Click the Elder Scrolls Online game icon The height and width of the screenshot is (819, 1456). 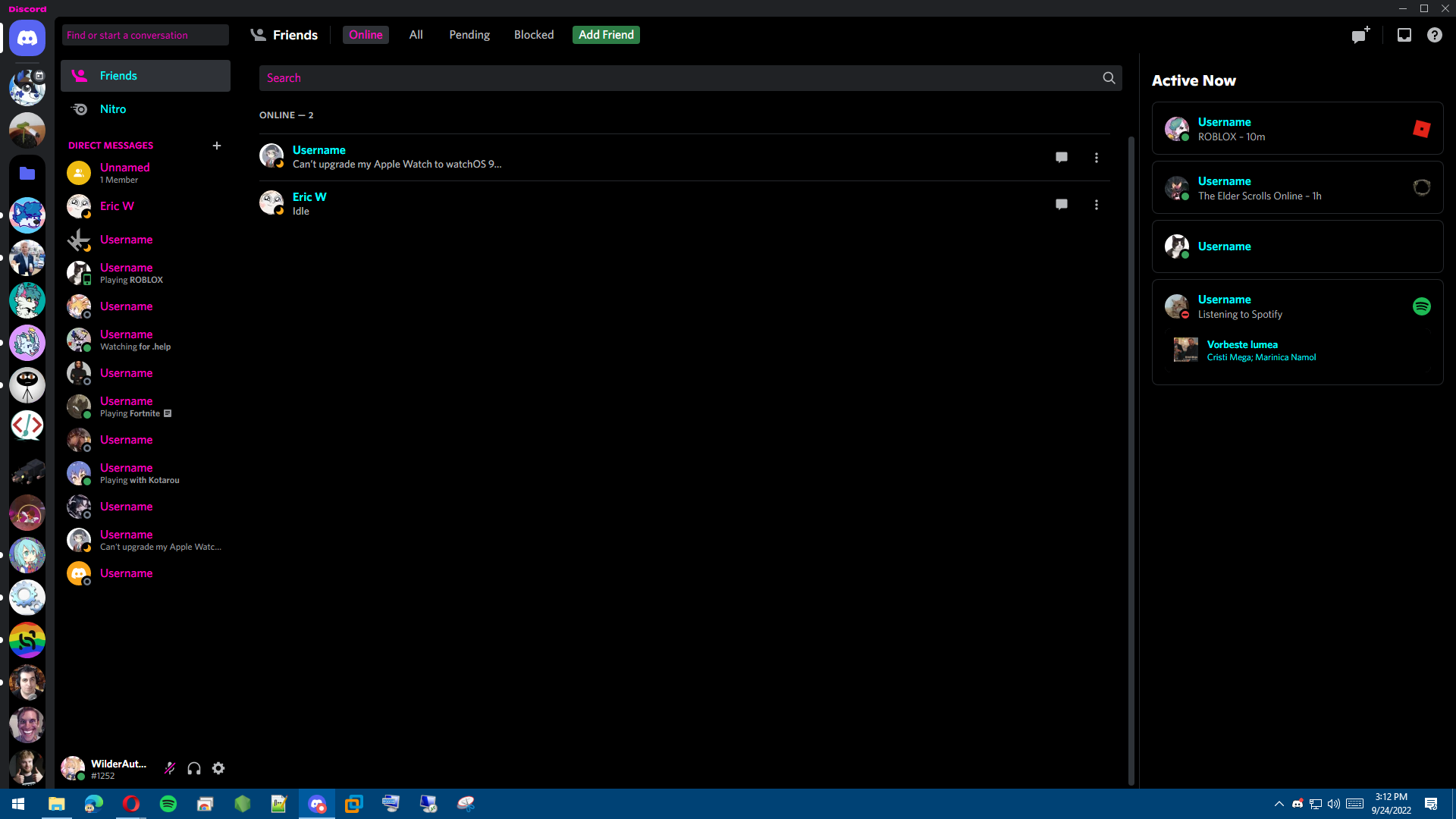click(x=1422, y=187)
